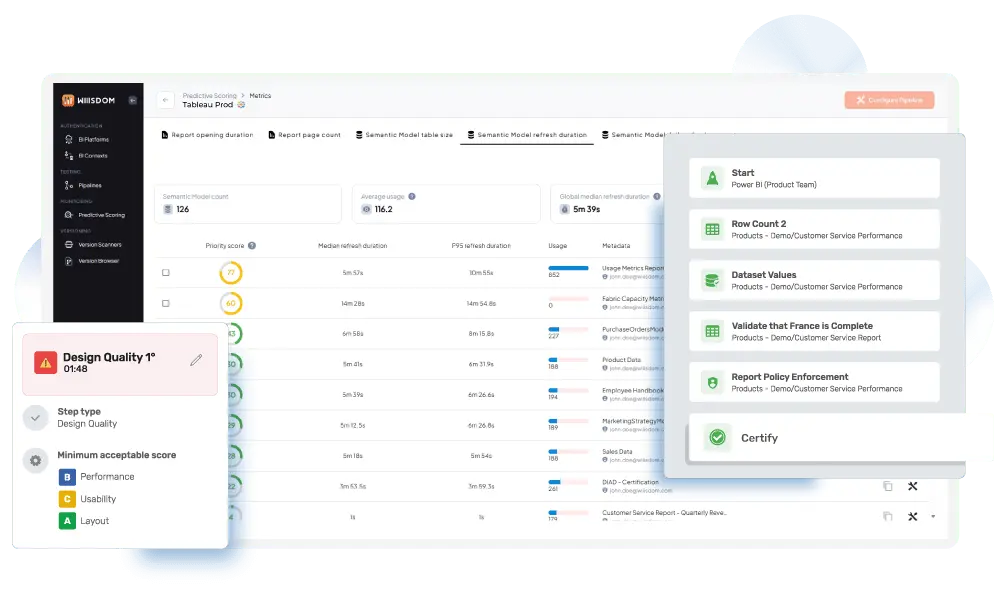Click the tools icon in Customer Service Report row
The image size is (1000, 595).
912,516
